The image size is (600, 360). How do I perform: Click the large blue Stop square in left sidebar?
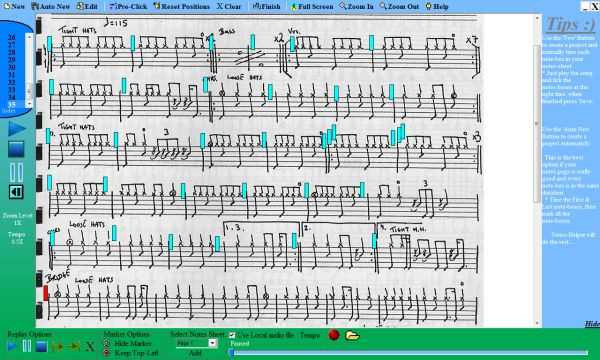[16, 149]
